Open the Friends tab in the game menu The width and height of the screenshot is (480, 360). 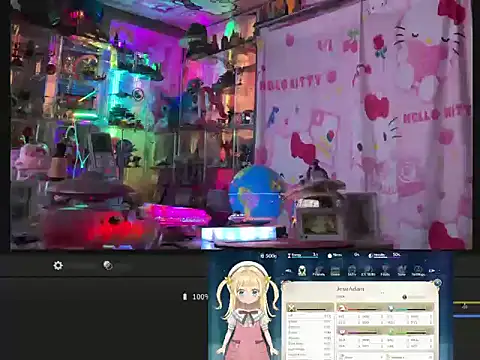click(319, 271)
